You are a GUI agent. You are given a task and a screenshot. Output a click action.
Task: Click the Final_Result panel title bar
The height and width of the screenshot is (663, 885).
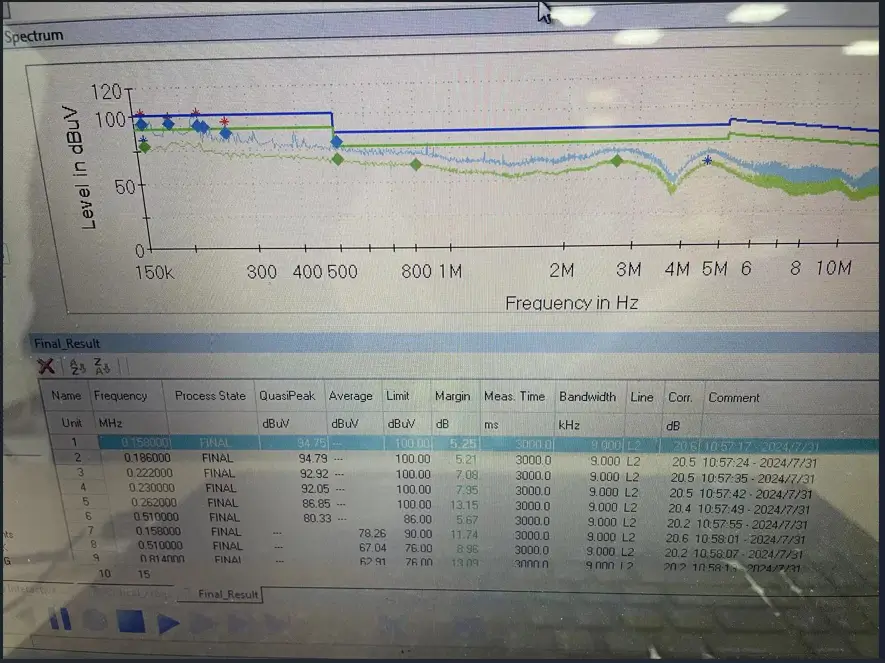click(x=454, y=343)
